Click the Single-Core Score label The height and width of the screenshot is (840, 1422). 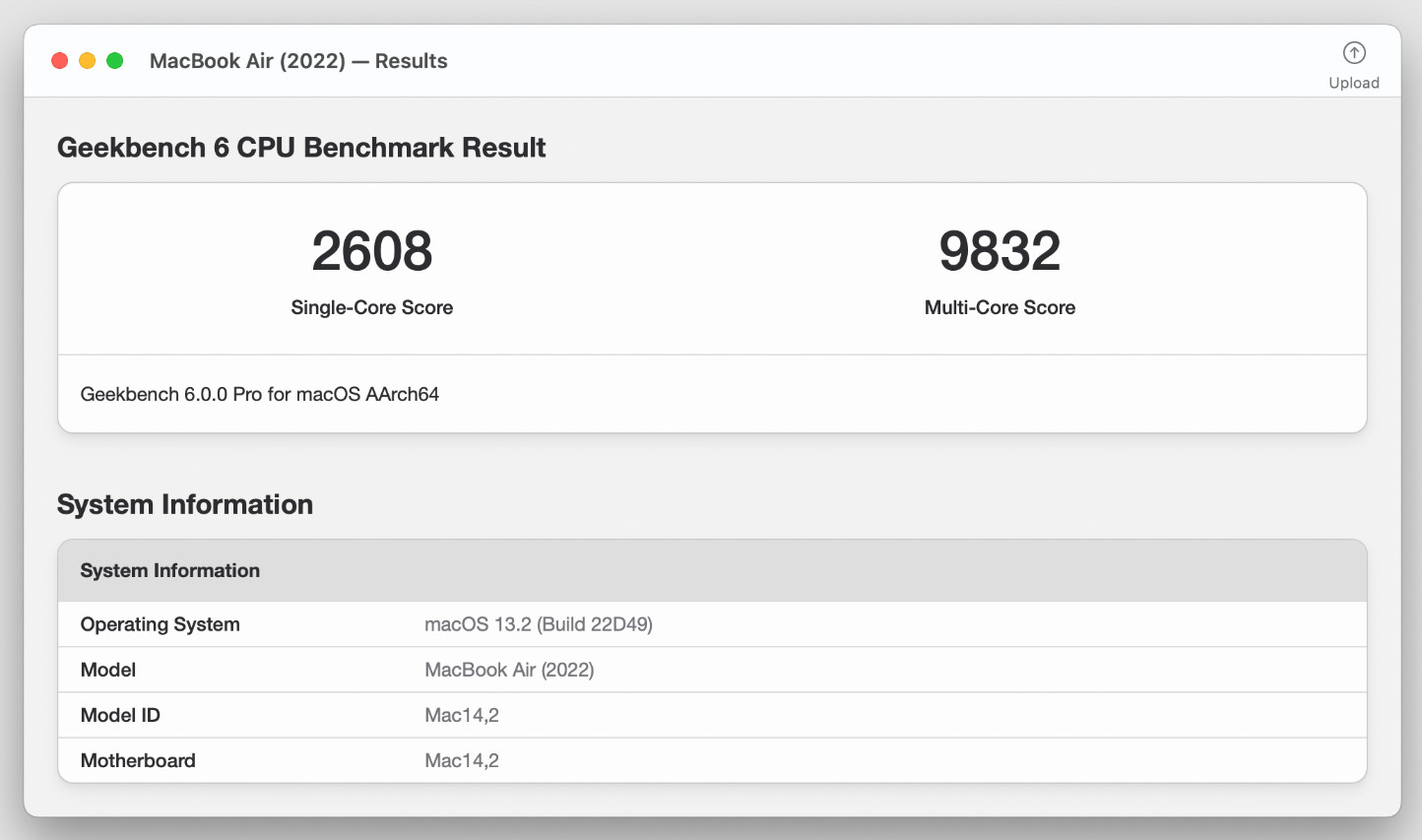(372, 307)
